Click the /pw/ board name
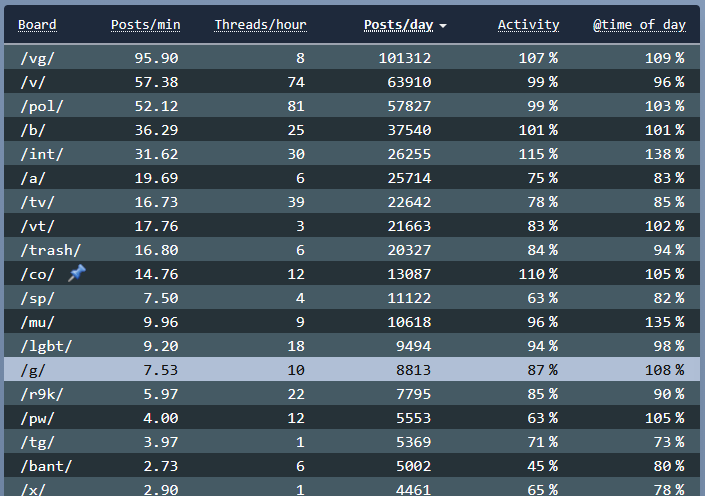Viewport: 705px width, 496px height. click(37, 419)
